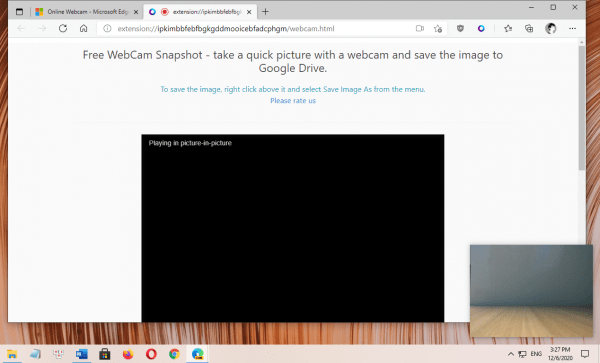Launch Google Chrome from taskbar
The image size is (600, 363).
point(174,354)
